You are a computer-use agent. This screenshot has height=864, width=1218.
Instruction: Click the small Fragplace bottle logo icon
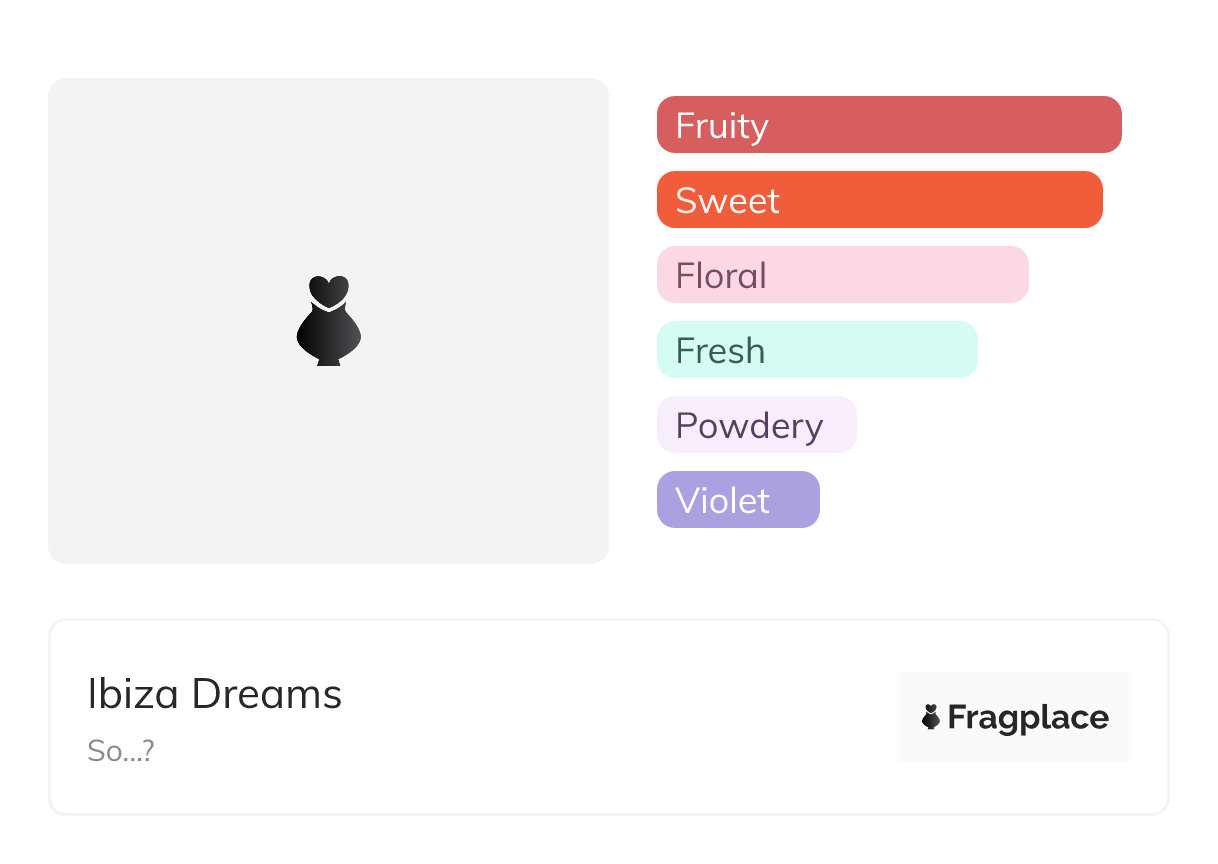(x=931, y=717)
